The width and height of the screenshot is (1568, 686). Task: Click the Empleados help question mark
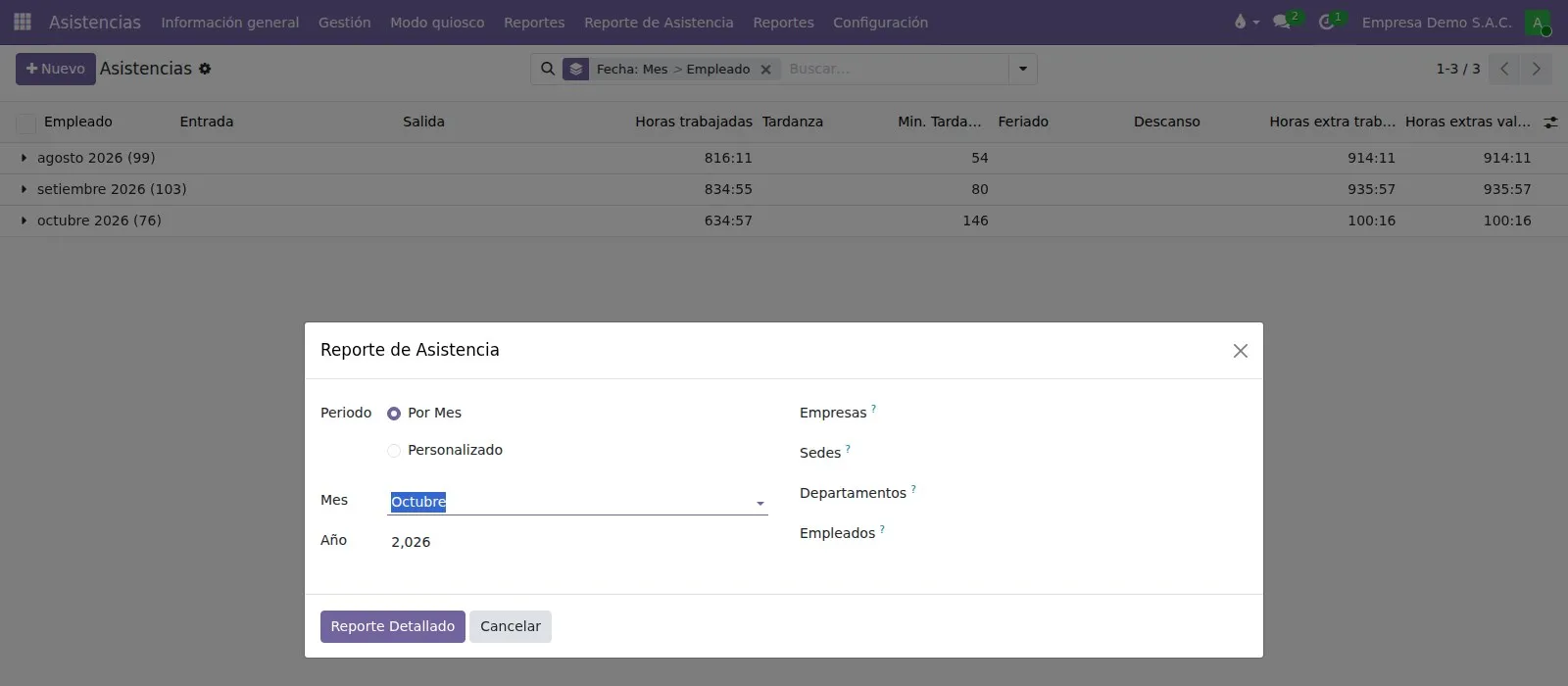882,529
